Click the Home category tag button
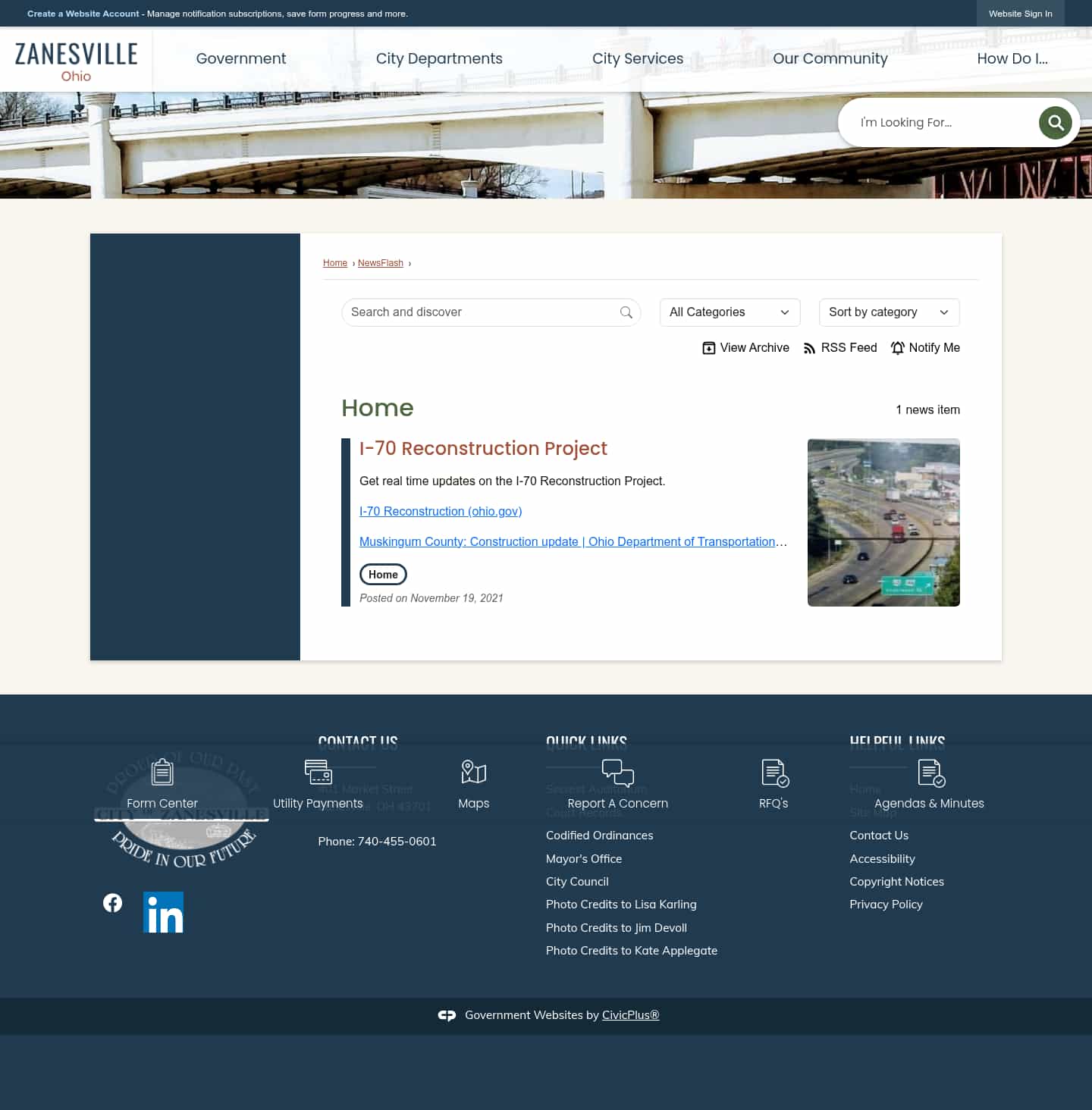This screenshot has height=1110, width=1092. click(382, 574)
